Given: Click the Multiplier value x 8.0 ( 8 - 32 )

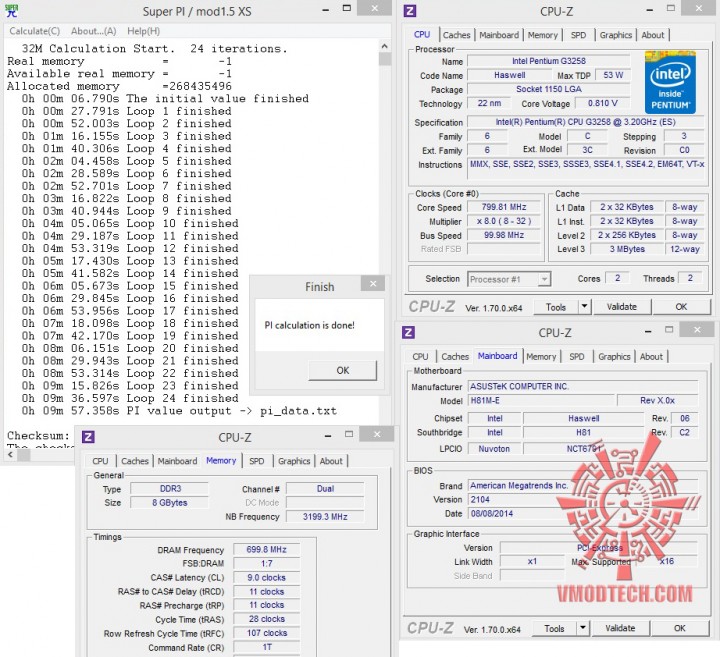Looking at the screenshot, I should (x=504, y=221).
